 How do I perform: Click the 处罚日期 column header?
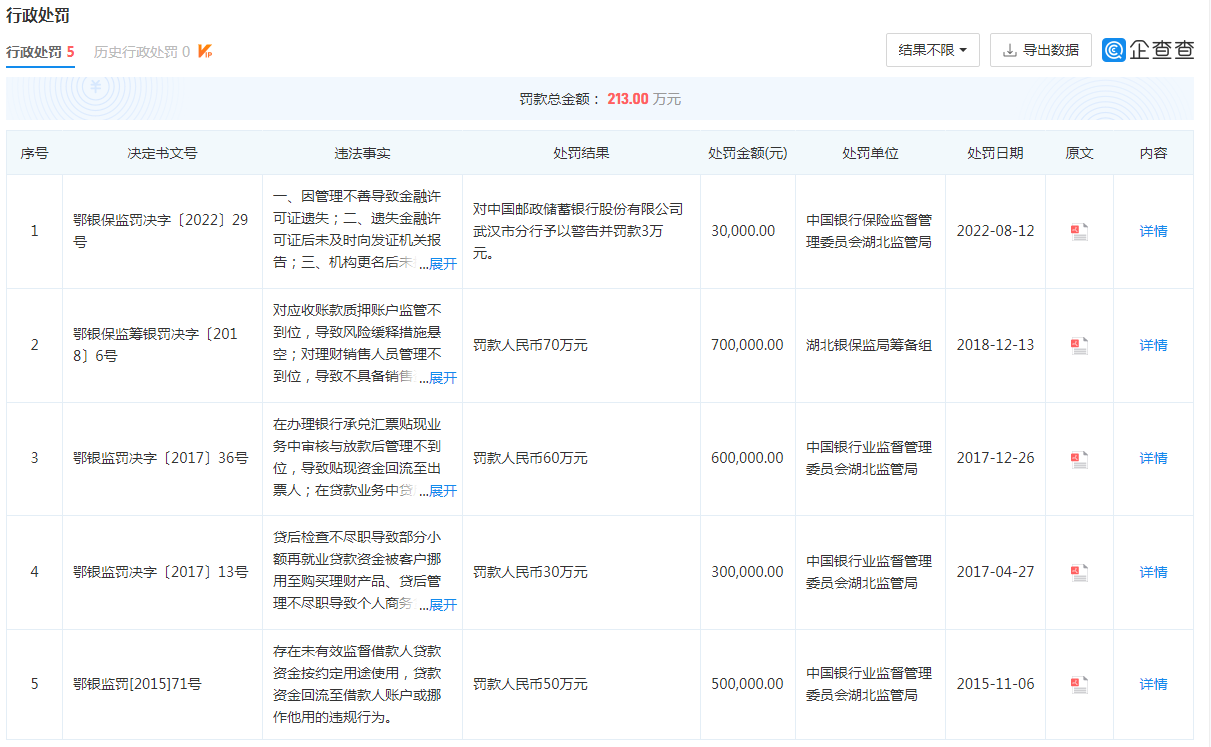995,154
